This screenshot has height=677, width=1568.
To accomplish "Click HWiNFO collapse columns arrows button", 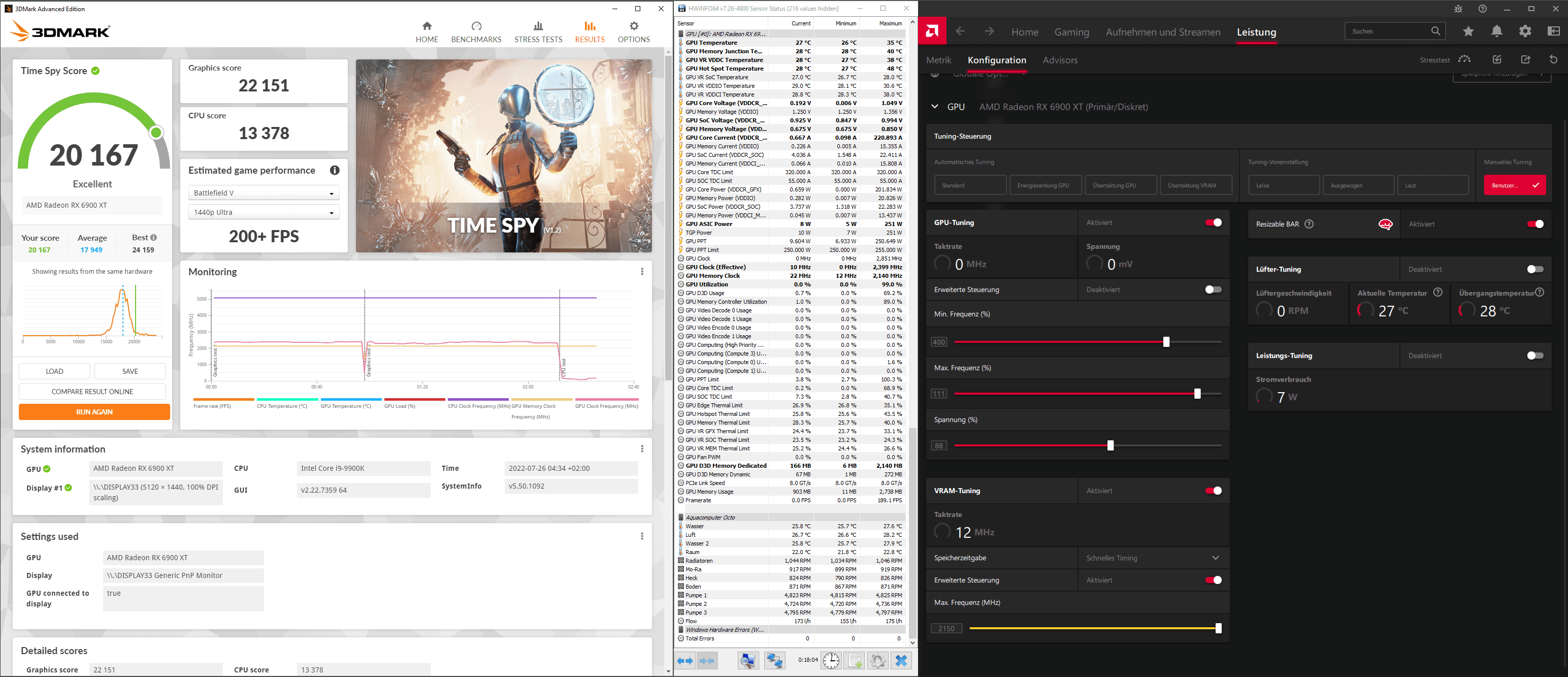I will [x=707, y=661].
